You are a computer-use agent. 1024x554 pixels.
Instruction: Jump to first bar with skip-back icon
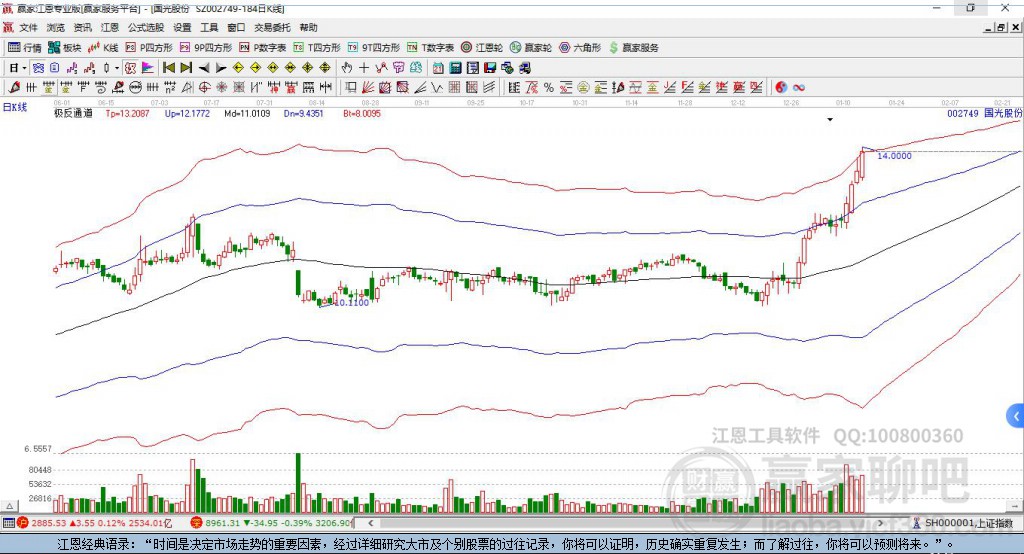168,67
